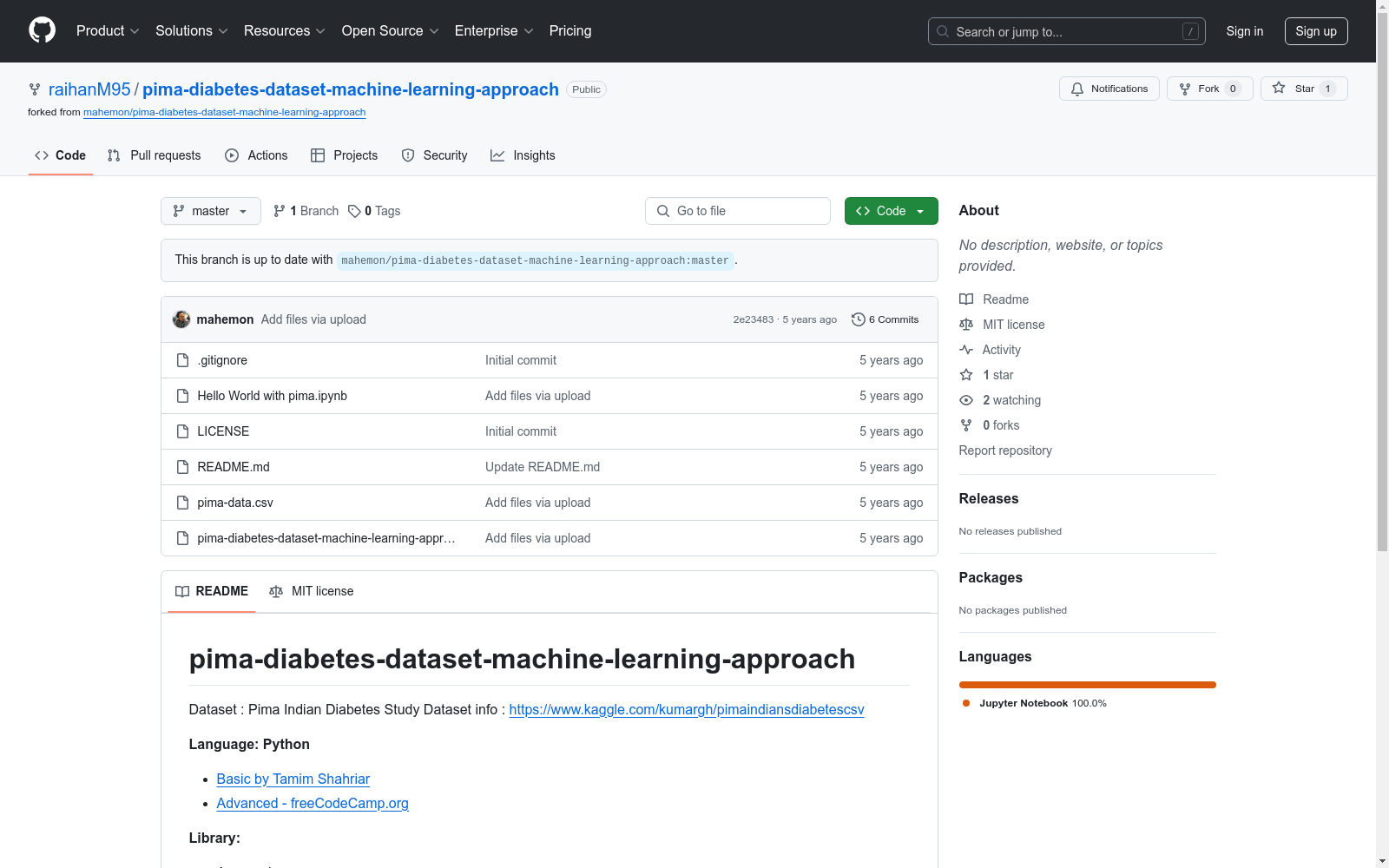The height and width of the screenshot is (868, 1389).
Task: Click the book icon next to Readme
Action: point(966,299)
